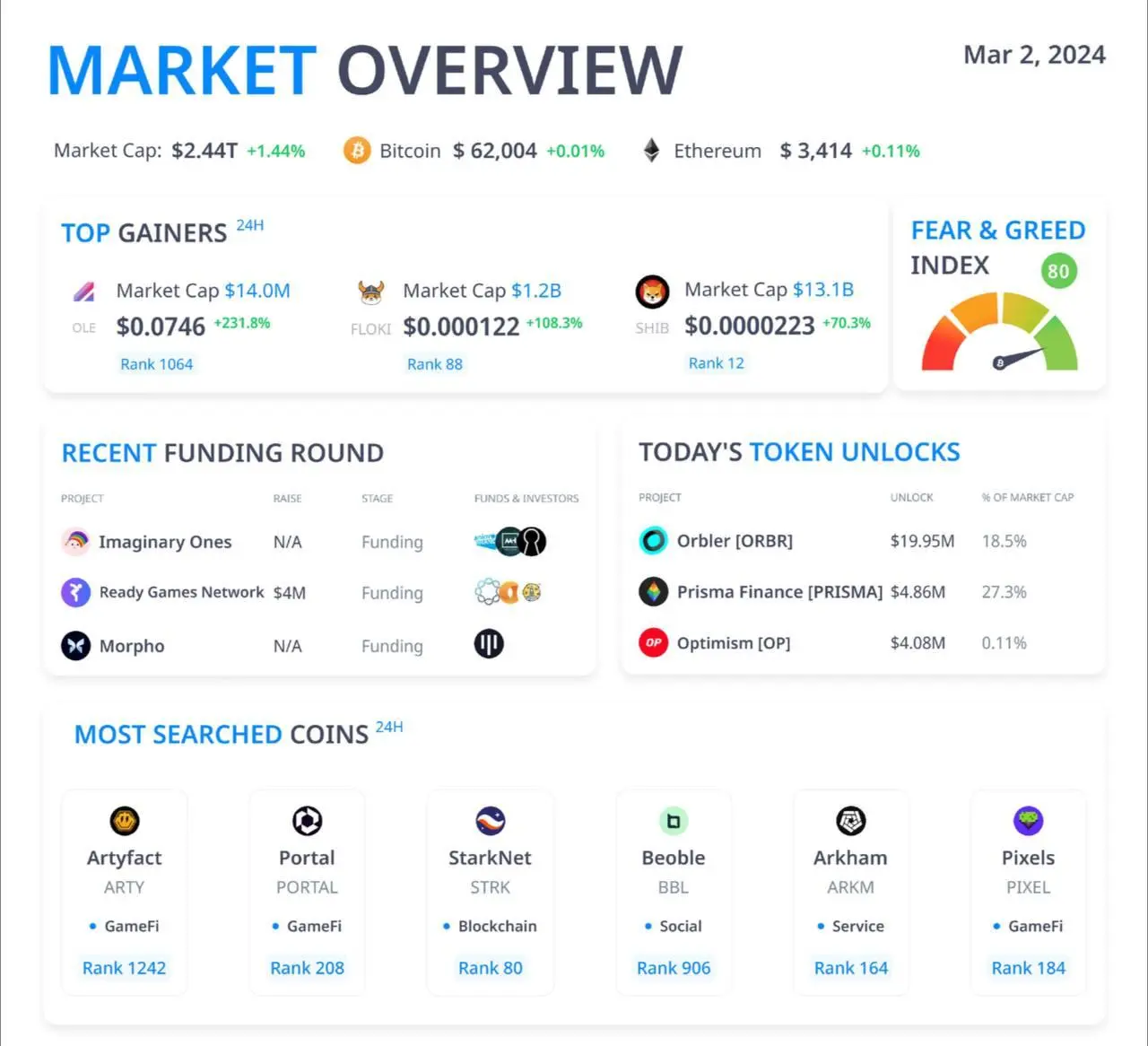This screenshot has height=1046, width=1148.
Task: Click the red Optimism OP icon
Action: click(x=653, y=642)
